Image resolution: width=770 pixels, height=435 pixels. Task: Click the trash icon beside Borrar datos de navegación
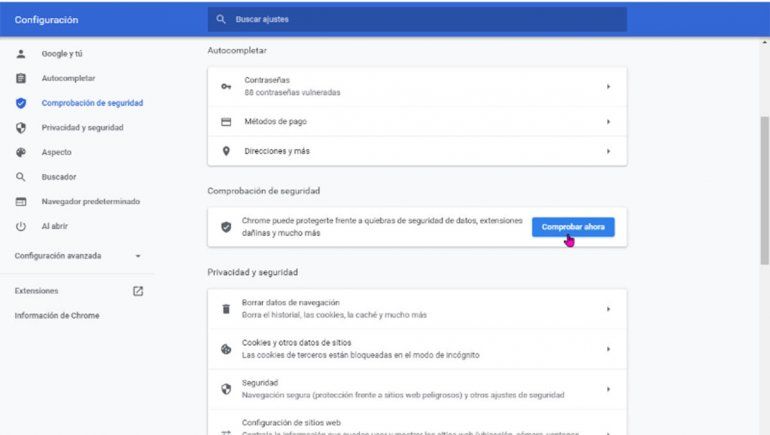225,309
